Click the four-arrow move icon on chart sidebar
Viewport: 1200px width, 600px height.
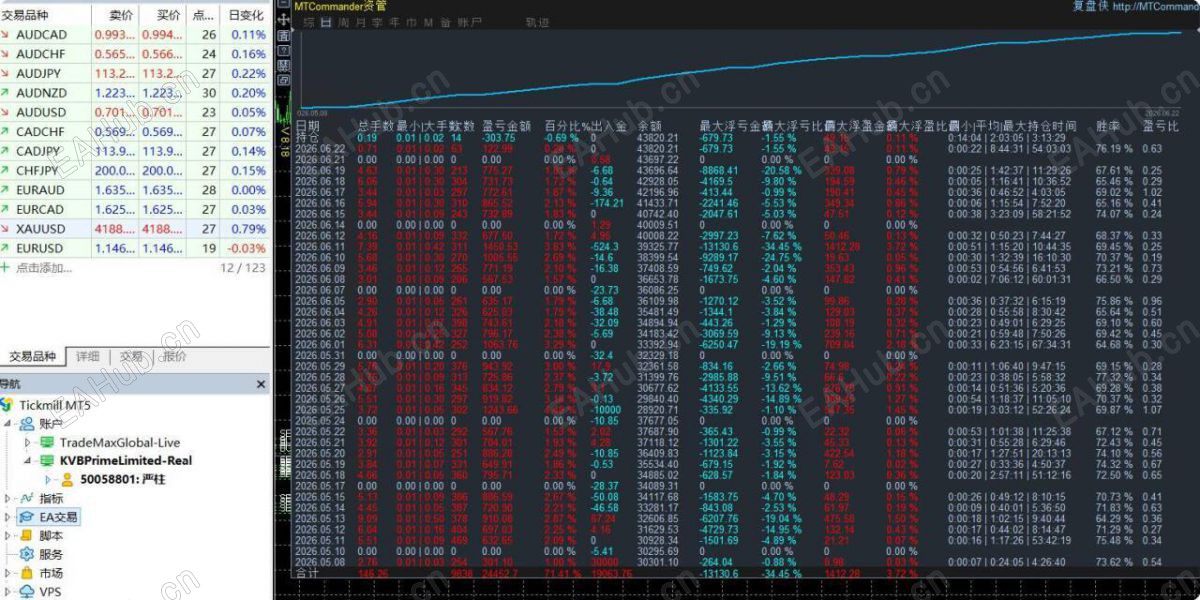283,20
